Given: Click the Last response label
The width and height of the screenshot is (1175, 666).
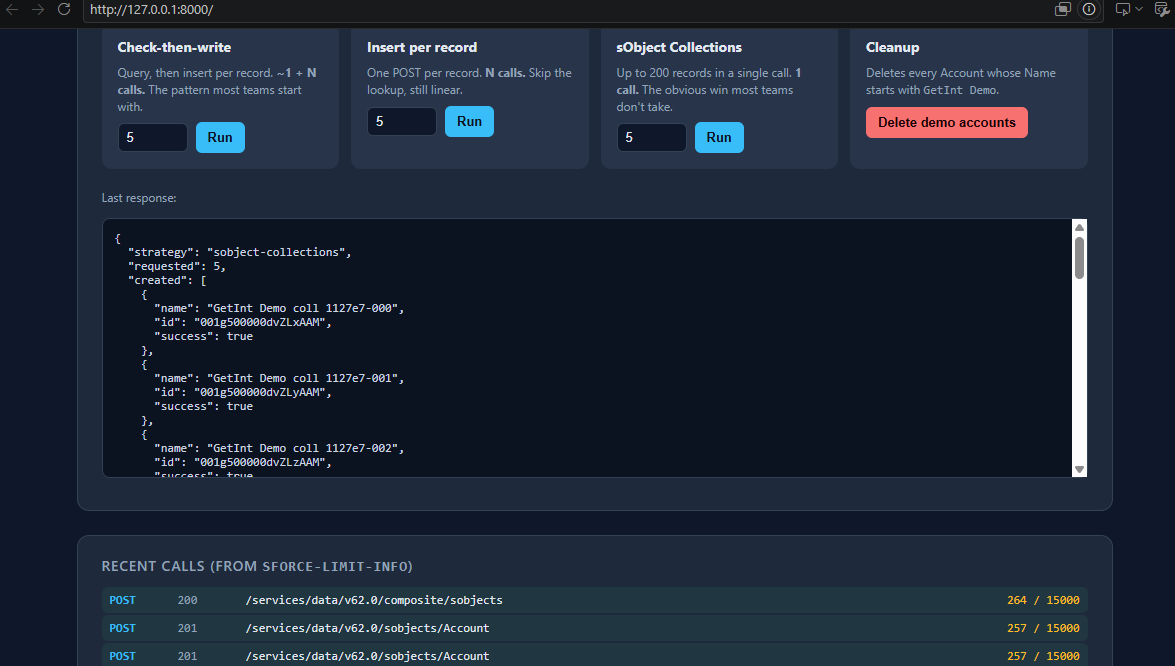Looking at the screenshot, I should [139, 198].
